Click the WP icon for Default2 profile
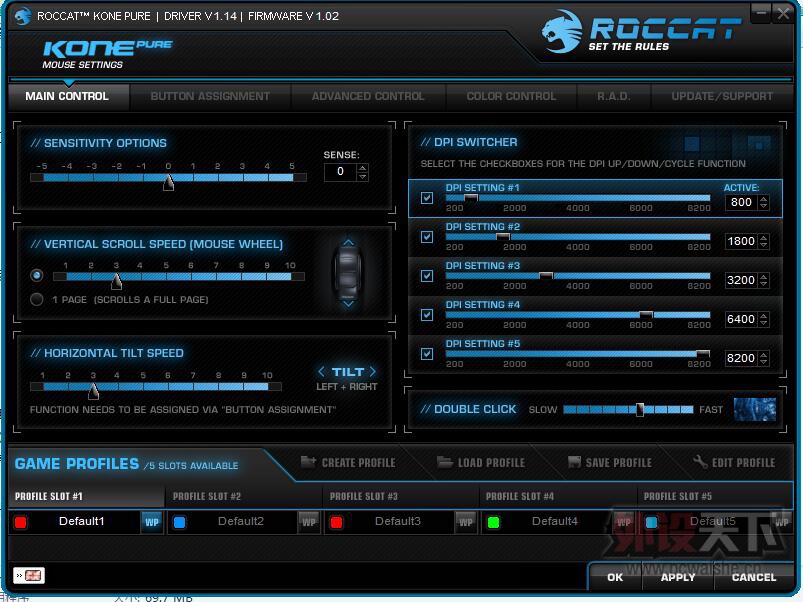Screen dimensions: 803x602 tap(309, 523)
